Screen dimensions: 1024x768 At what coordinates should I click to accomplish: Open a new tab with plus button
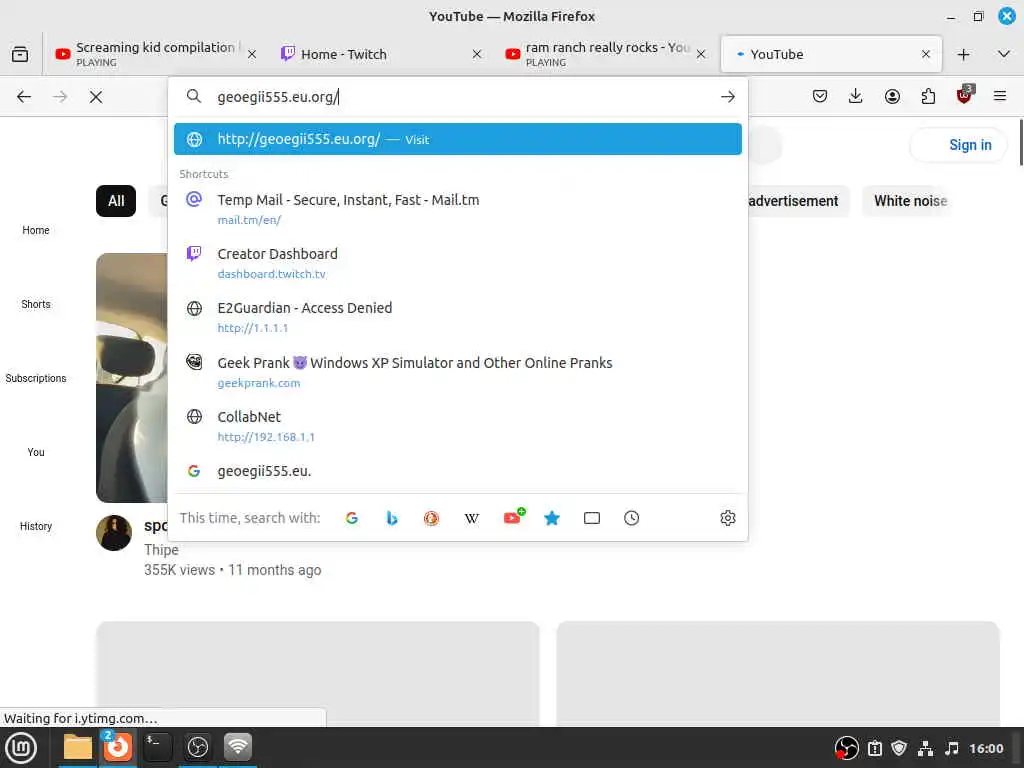963,54
